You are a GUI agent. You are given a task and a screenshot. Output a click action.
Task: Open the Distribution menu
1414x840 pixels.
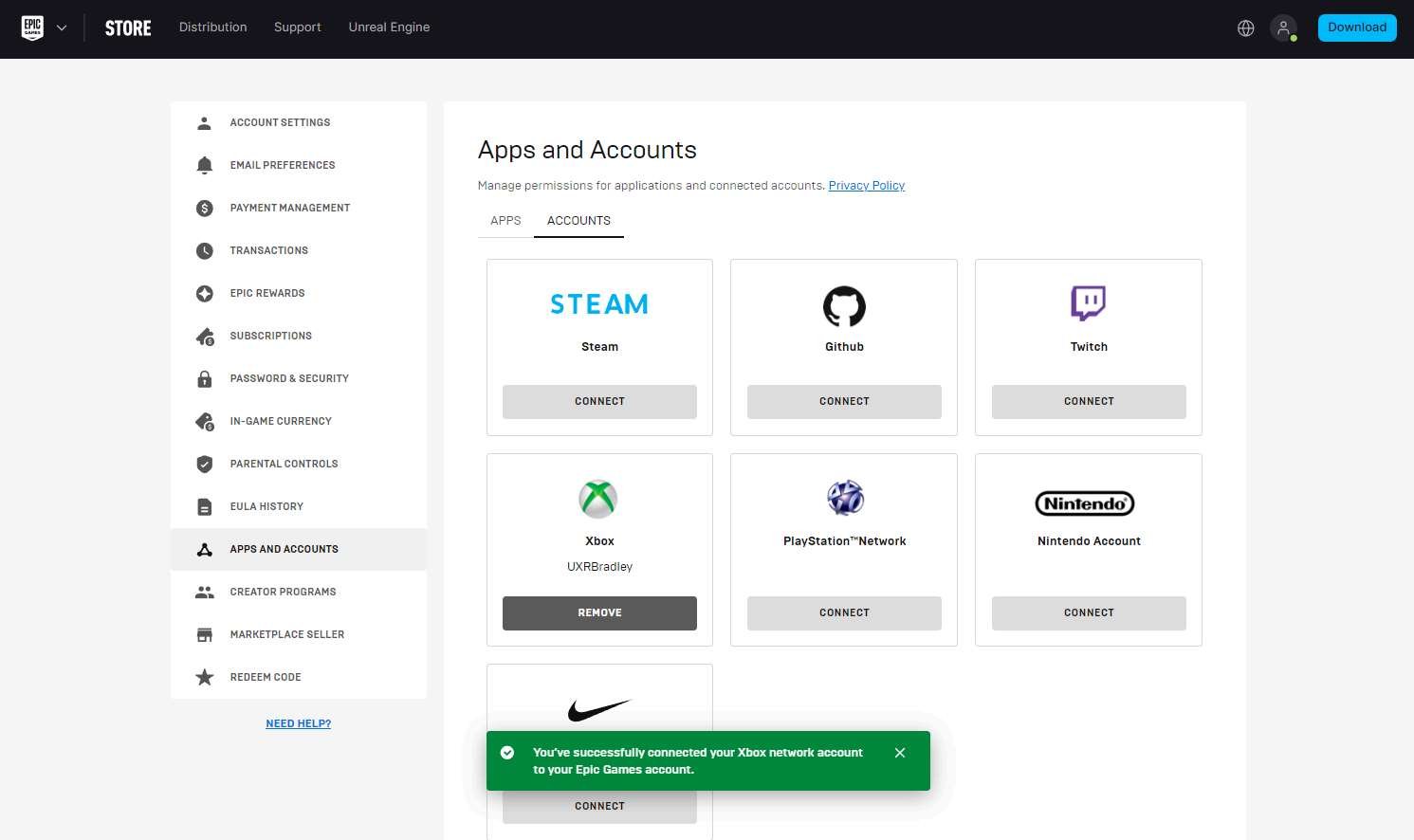(212, 27)
